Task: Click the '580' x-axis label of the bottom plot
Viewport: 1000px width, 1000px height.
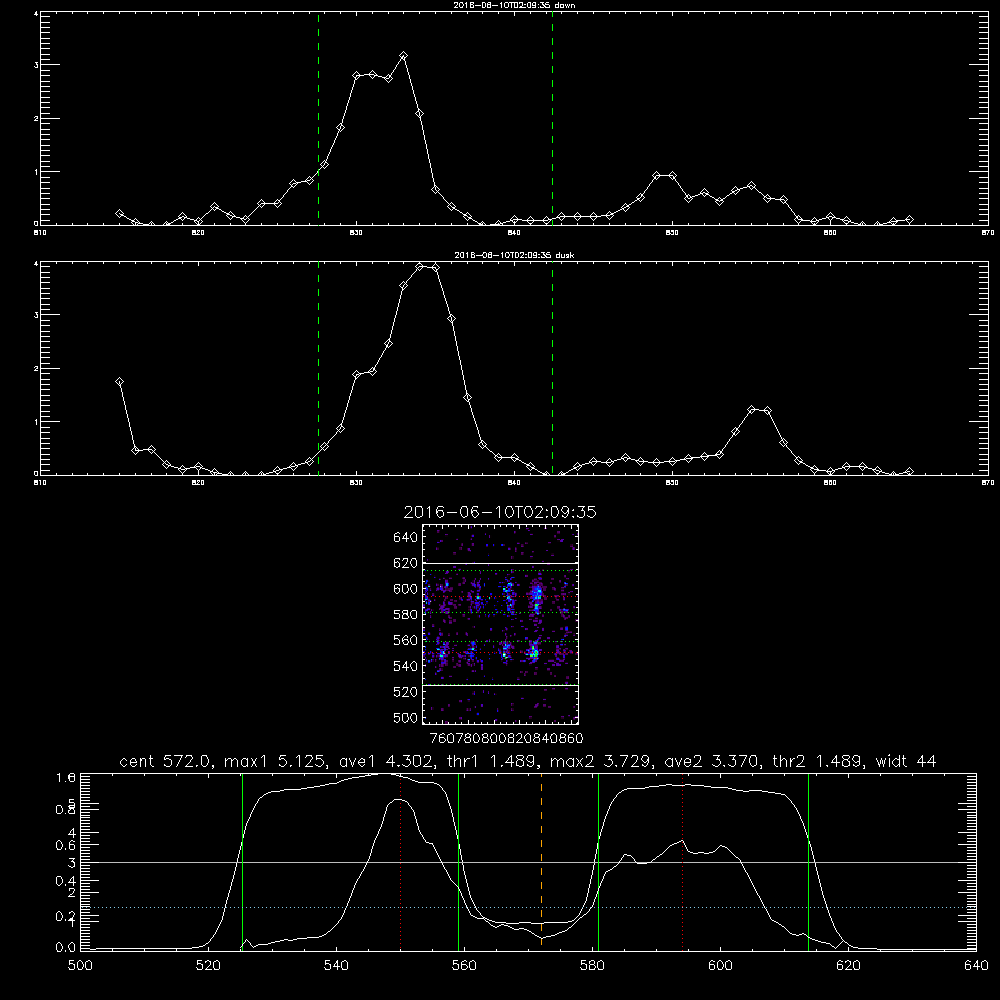Action: coord(592,966)
